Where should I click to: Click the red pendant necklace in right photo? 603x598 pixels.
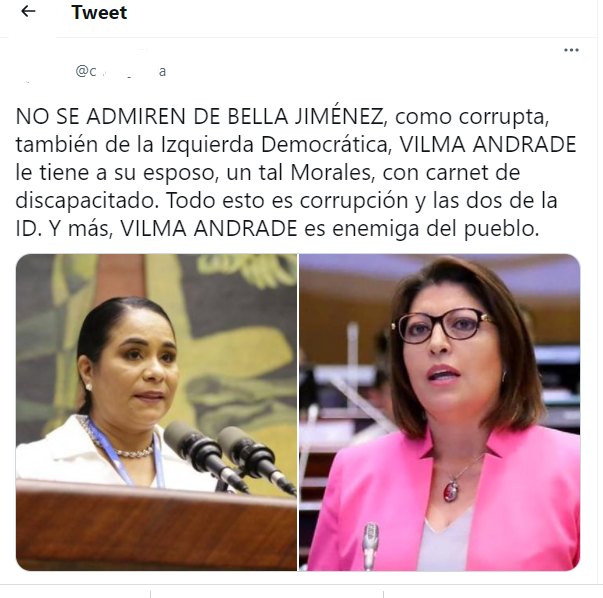coord(451,491)
